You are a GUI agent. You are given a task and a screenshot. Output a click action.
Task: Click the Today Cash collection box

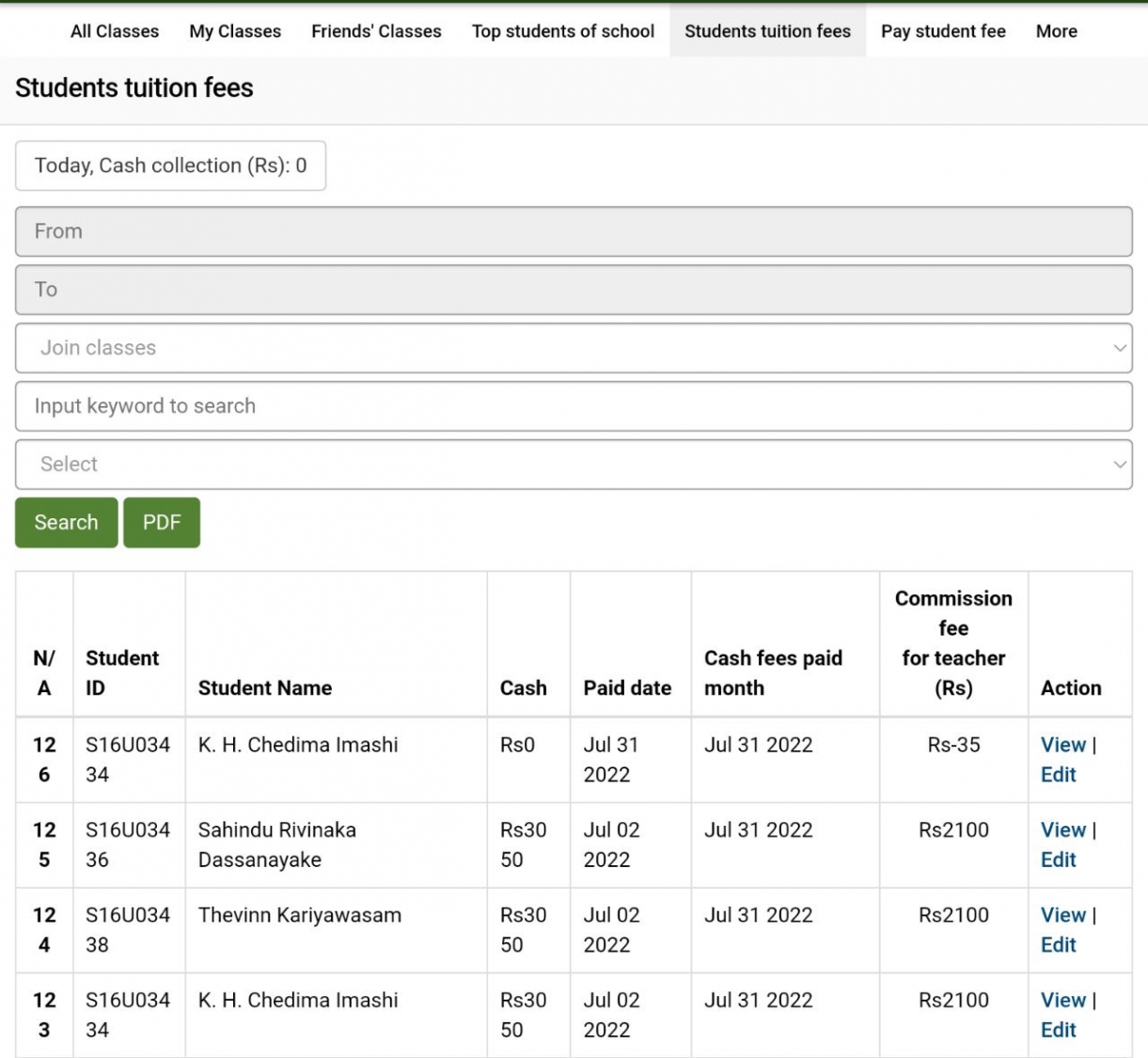170,166
